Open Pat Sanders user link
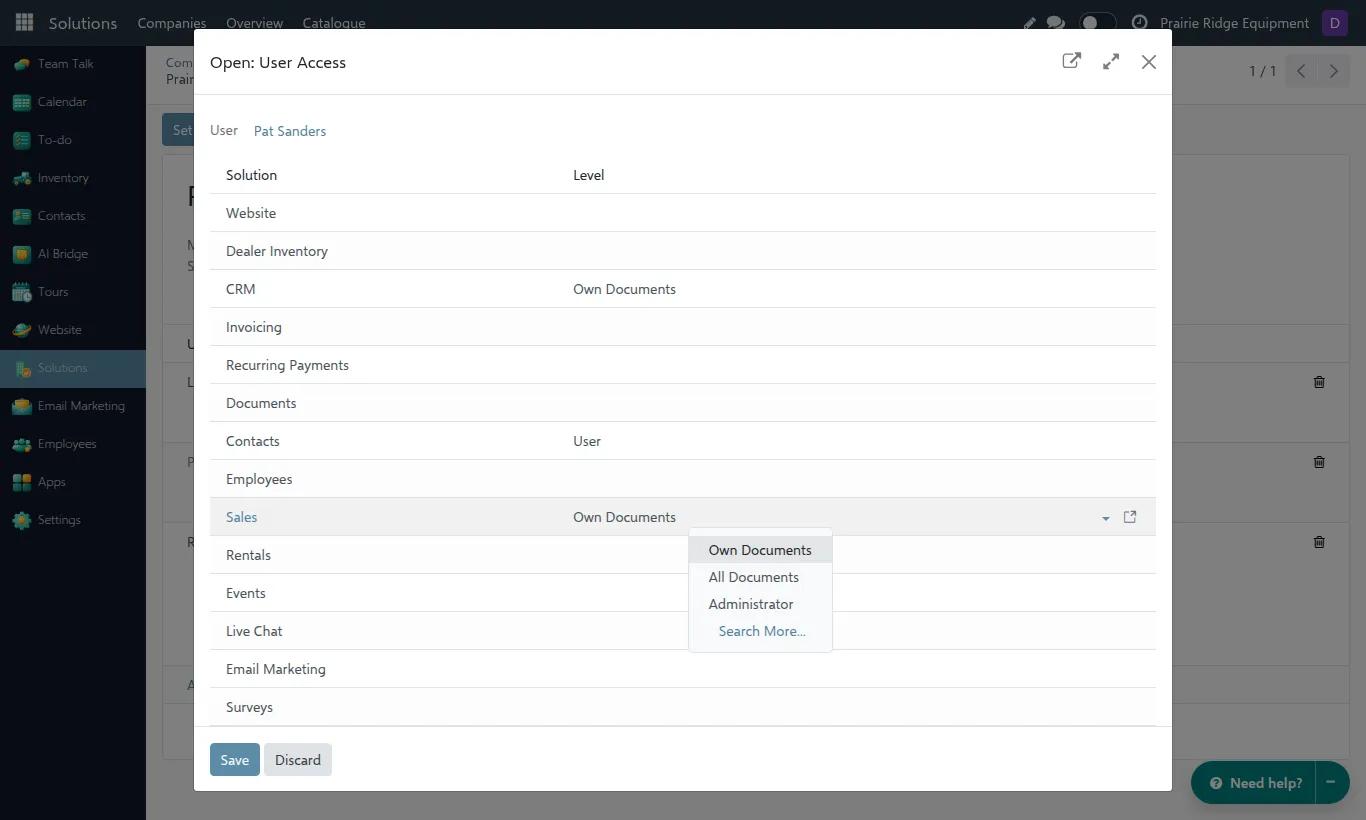 pos(290,131)
